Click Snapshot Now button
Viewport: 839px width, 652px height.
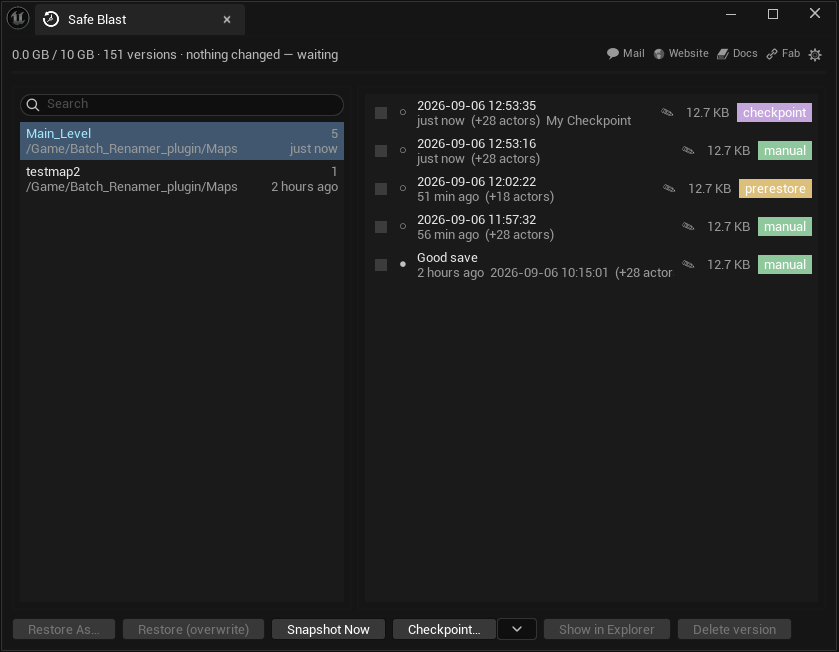coord(328,630)
